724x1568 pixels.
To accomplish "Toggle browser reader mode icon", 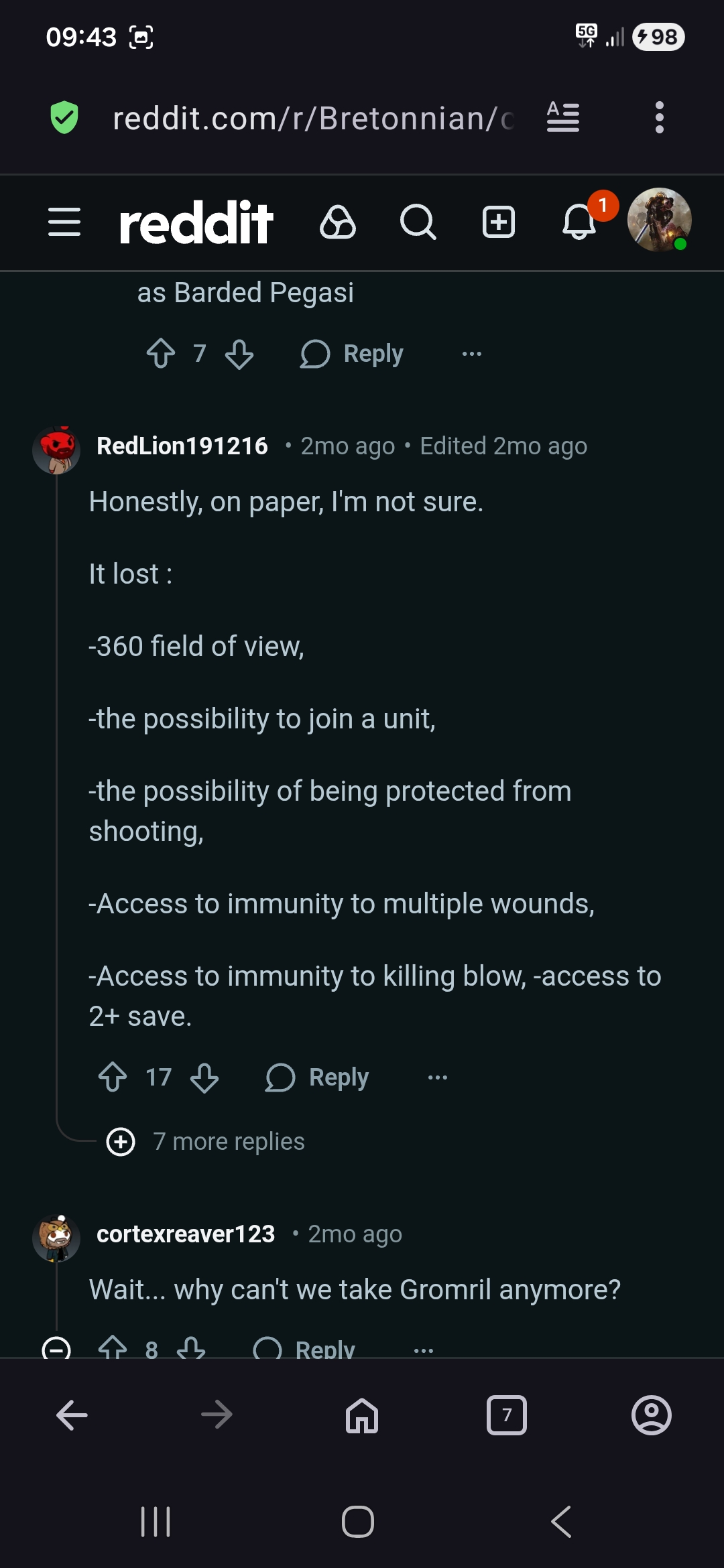I will click(563, 118).
